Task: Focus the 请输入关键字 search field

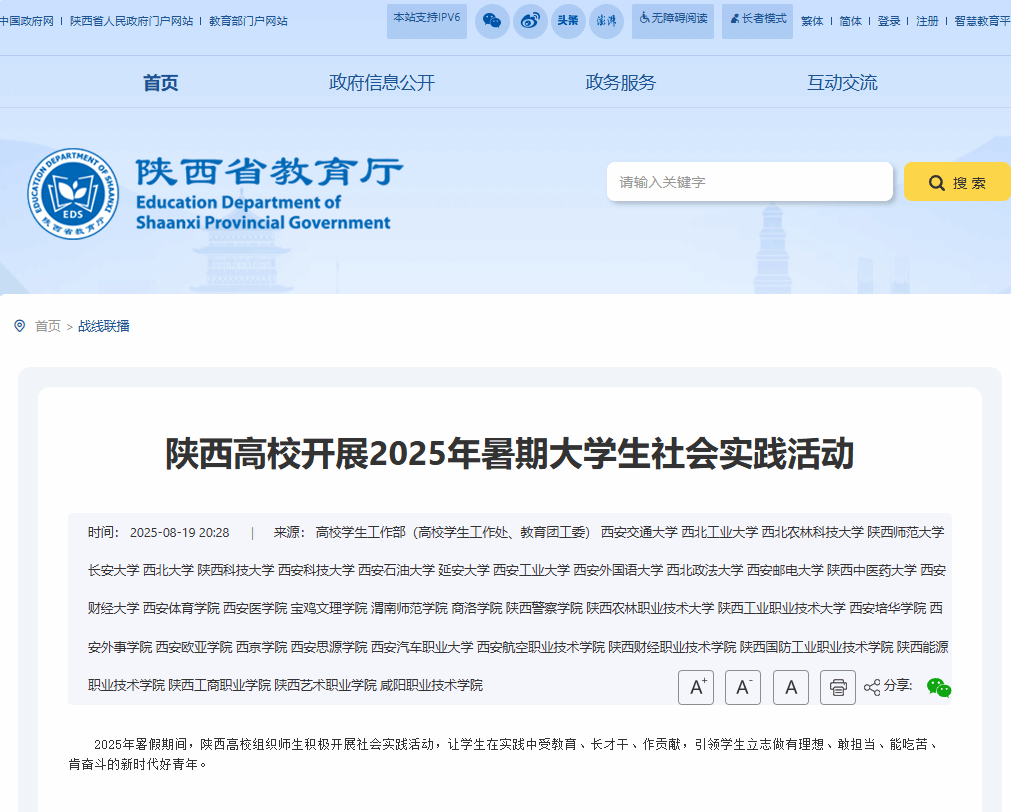Action: 749,182
